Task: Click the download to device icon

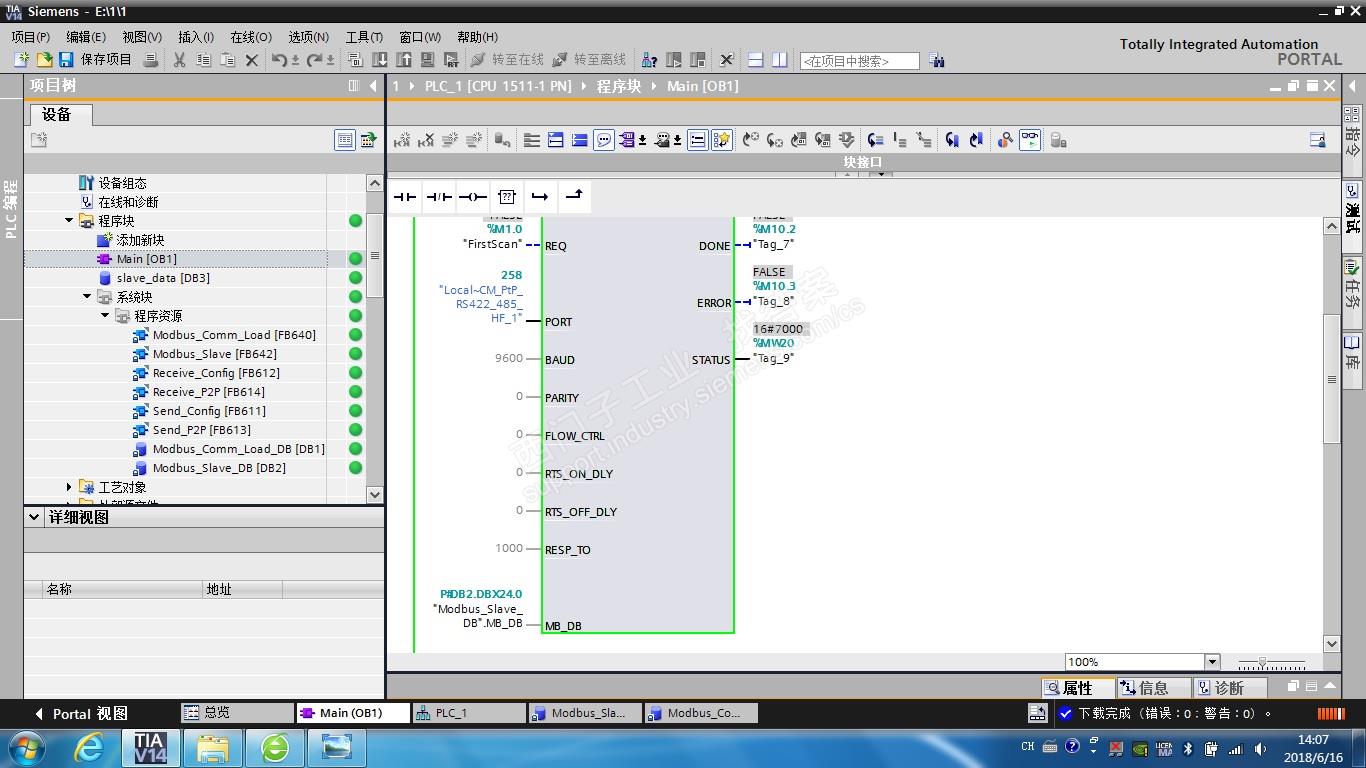Action: [379, 60]
